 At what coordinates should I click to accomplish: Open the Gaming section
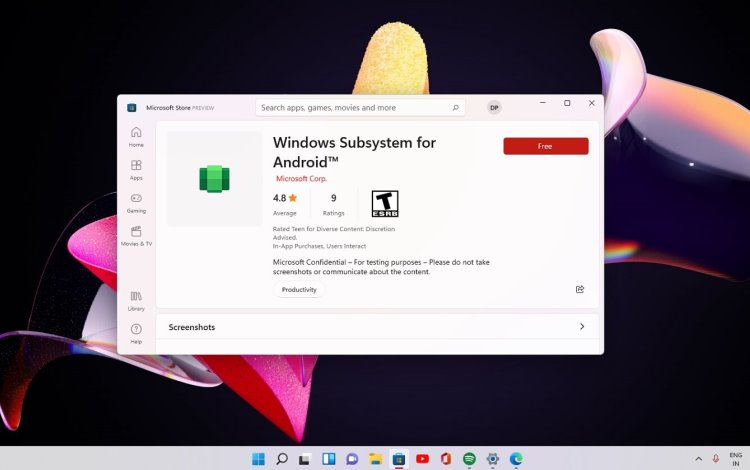click(x=136, y=203)
